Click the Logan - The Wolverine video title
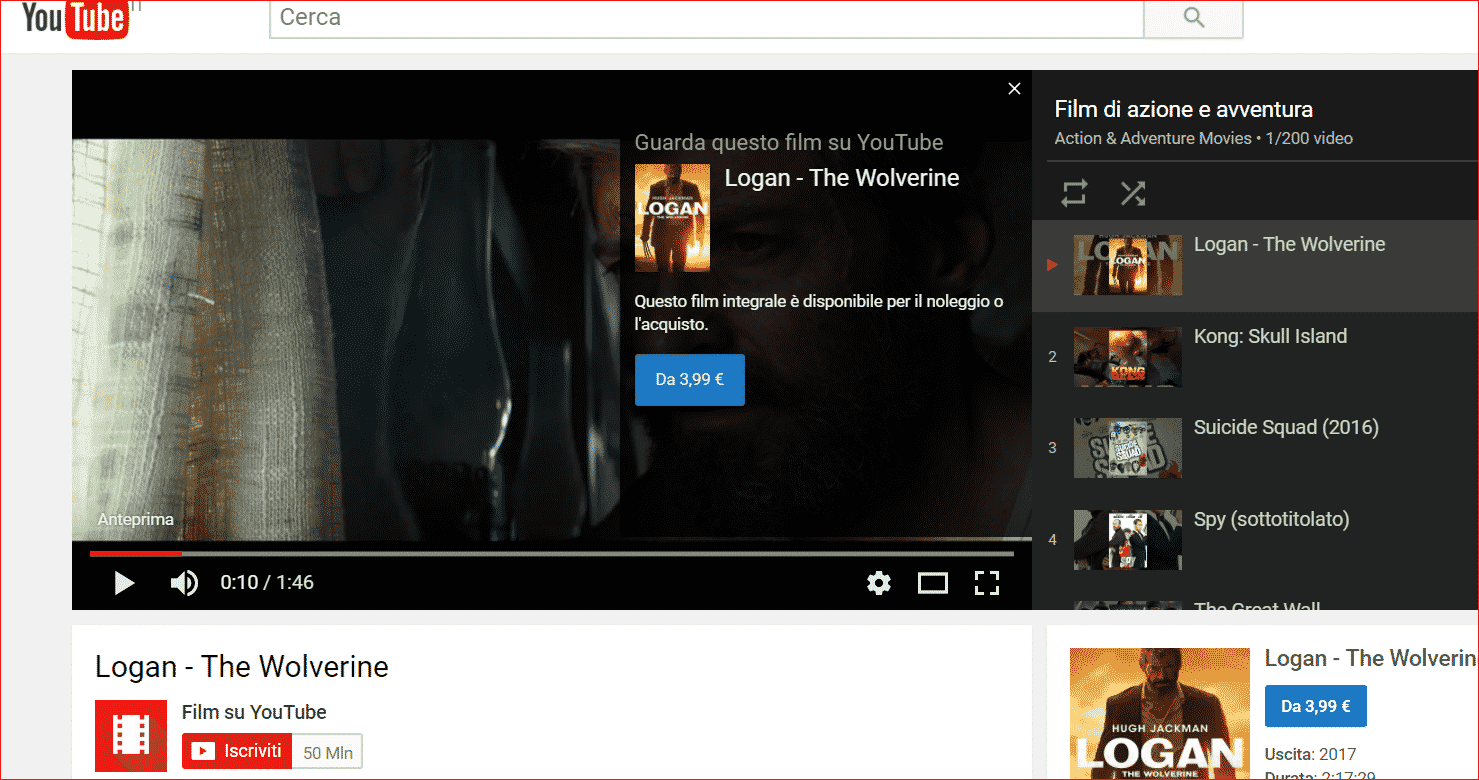Viewport: 1479px width, 780px height. pyautogui.click(x=242, y=667)
